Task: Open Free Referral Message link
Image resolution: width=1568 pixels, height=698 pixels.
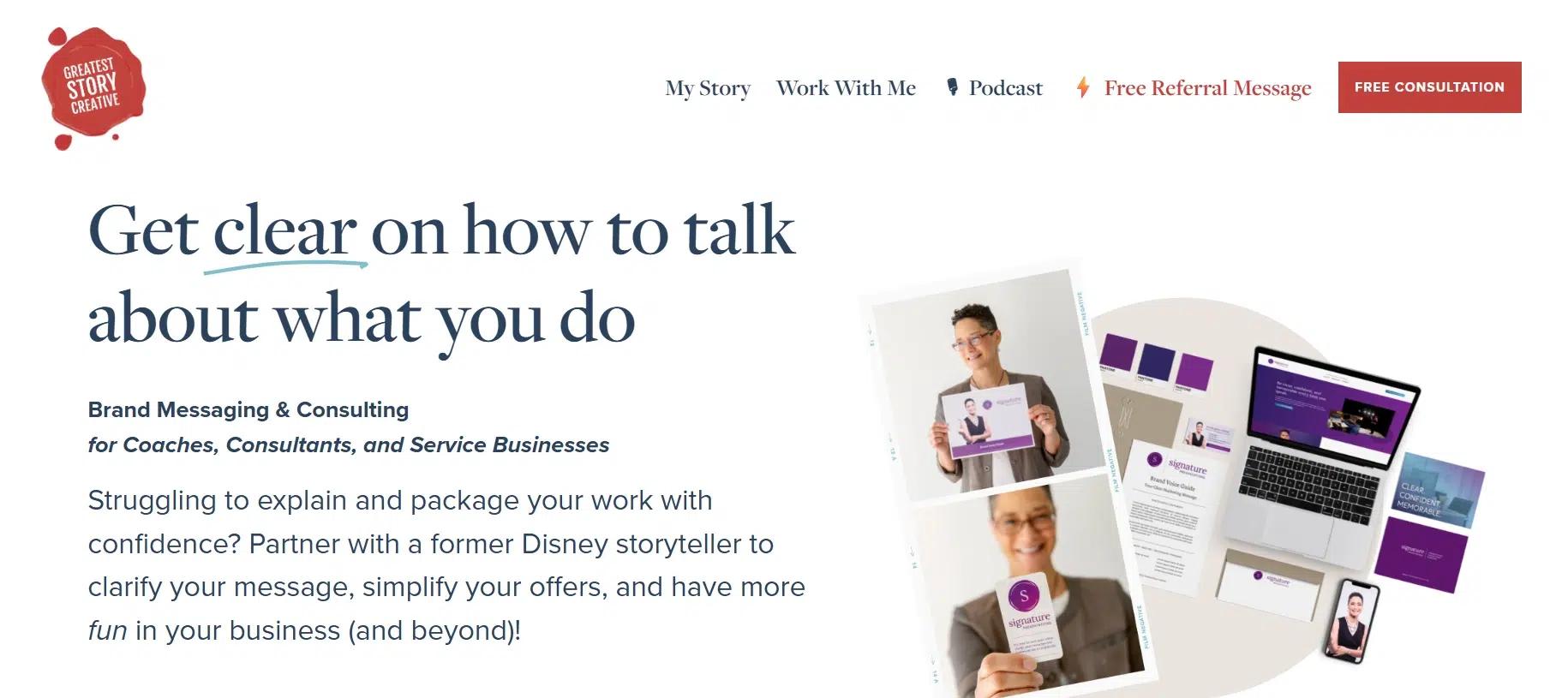Action: click(x=1207, y=88)
